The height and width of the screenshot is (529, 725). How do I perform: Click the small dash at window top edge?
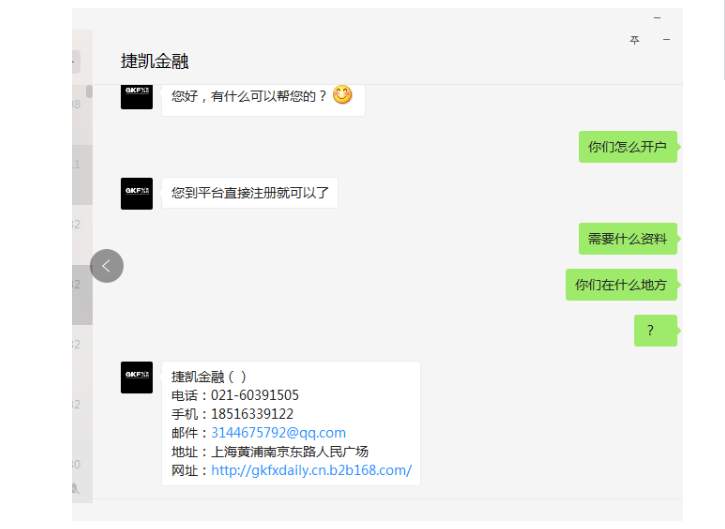(x=657, y=18)
